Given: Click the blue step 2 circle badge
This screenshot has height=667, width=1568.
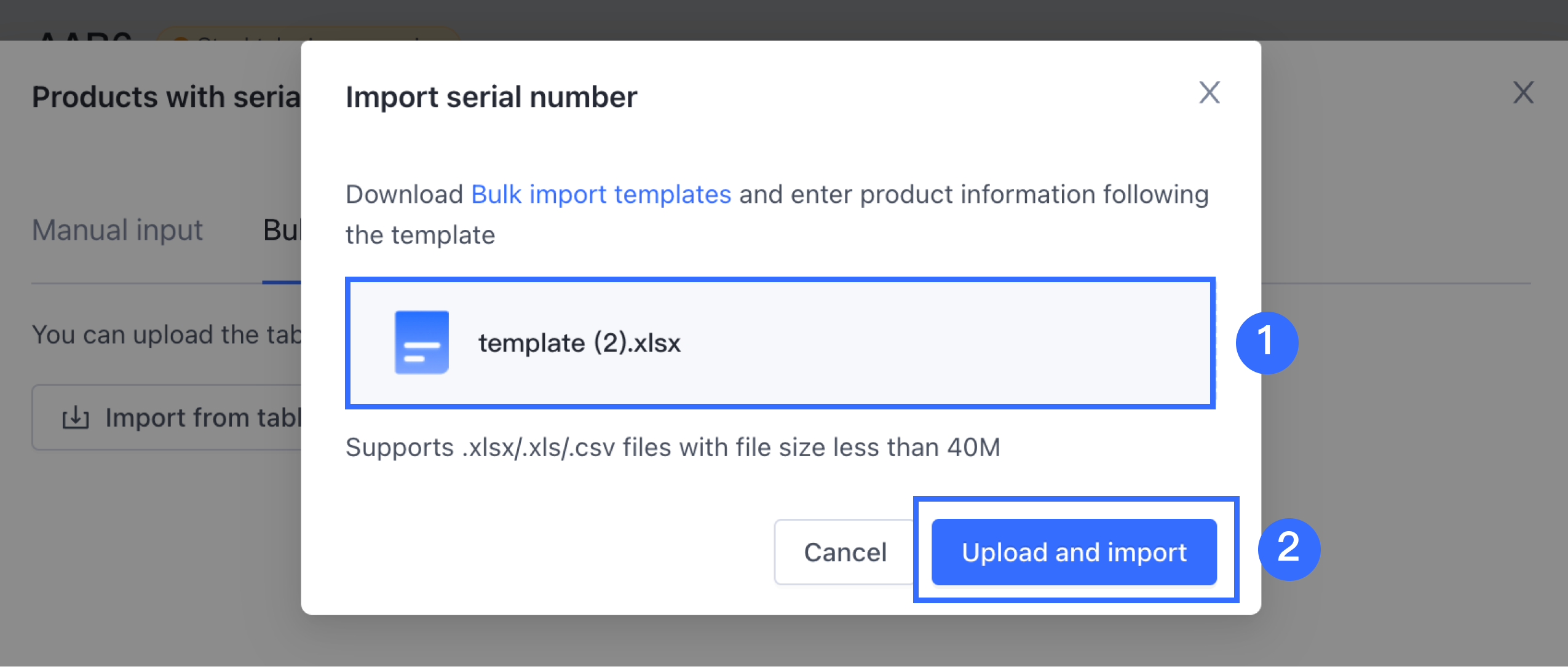Looking at the screenshot, I should pos(1289,549).
